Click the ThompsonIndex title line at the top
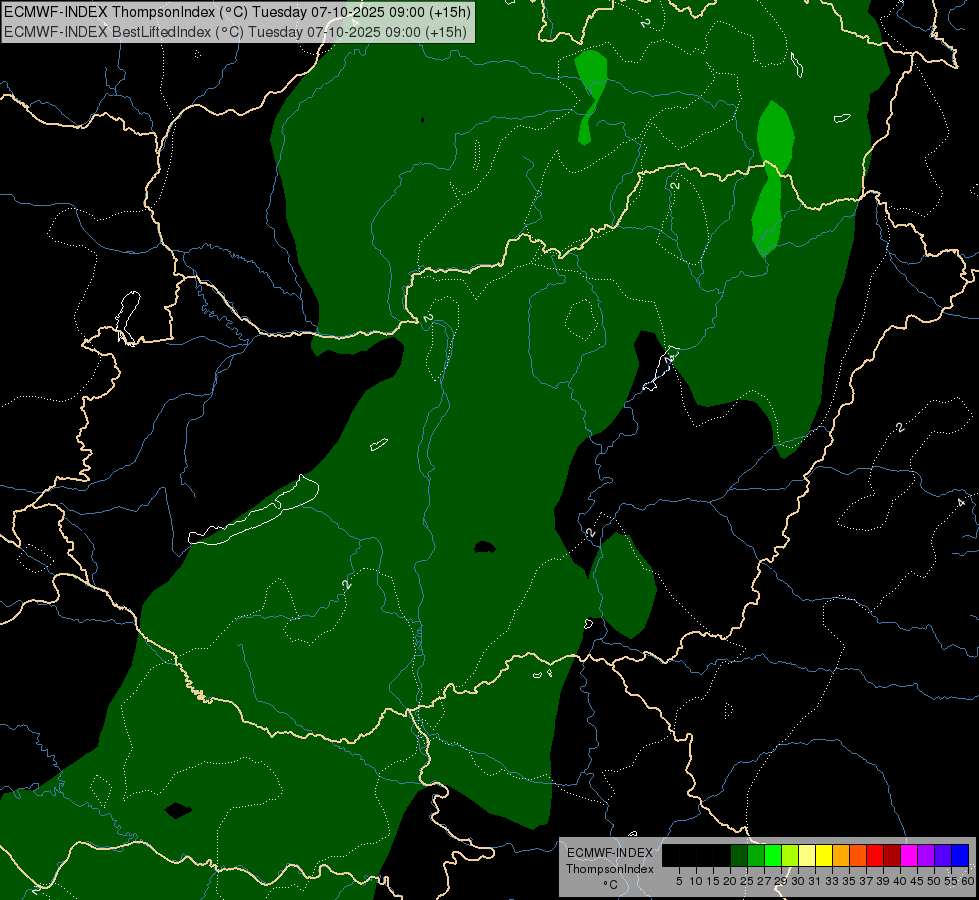This screenshot has height=900, width=979. click(x=237, y=12)
